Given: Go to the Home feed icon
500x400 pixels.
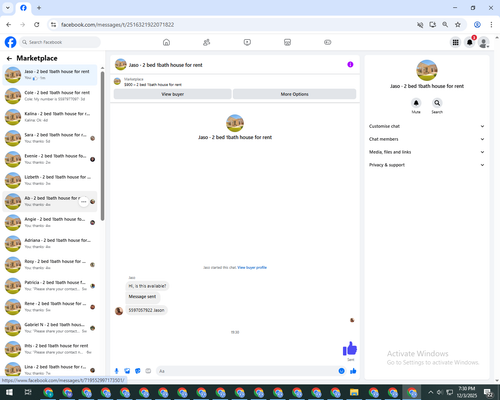Looking at the screenshot, I should point(166,42).
